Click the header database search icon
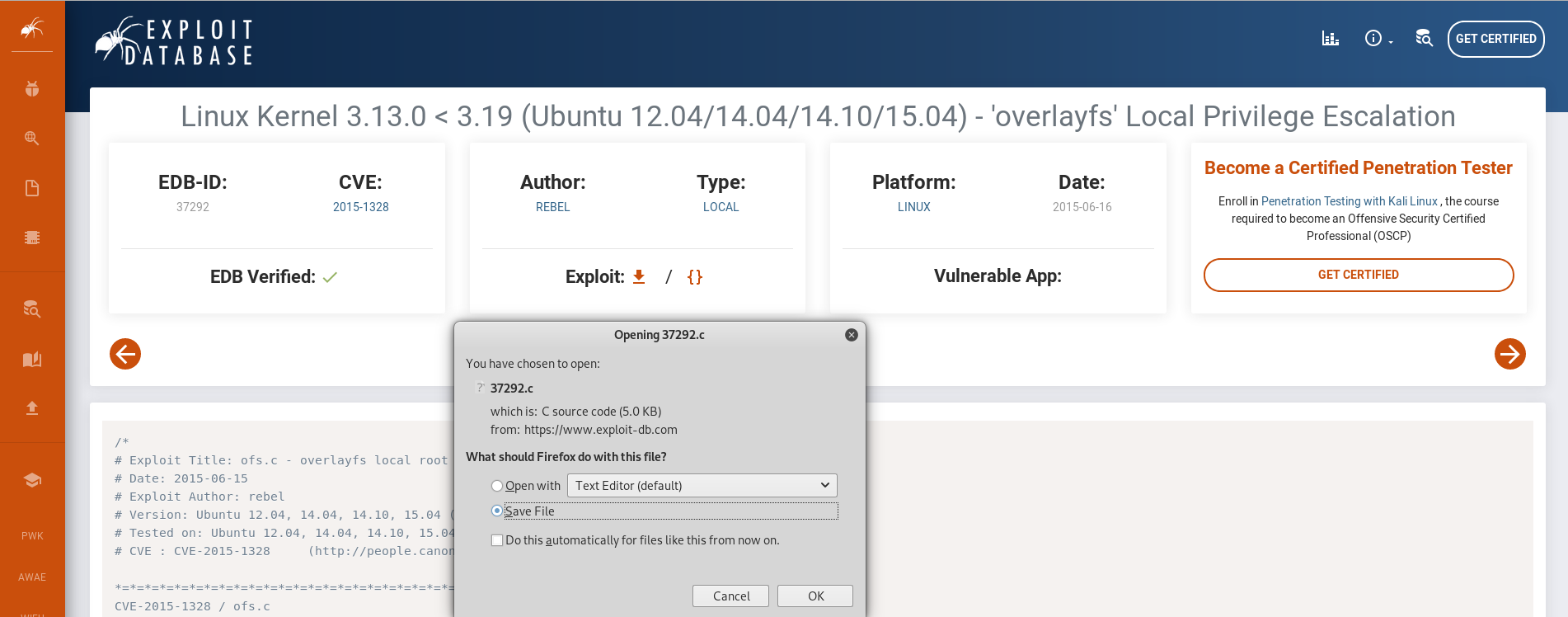Image resolution: width=1568 pixels, height=617 pixels. [x=1424, y=38]
